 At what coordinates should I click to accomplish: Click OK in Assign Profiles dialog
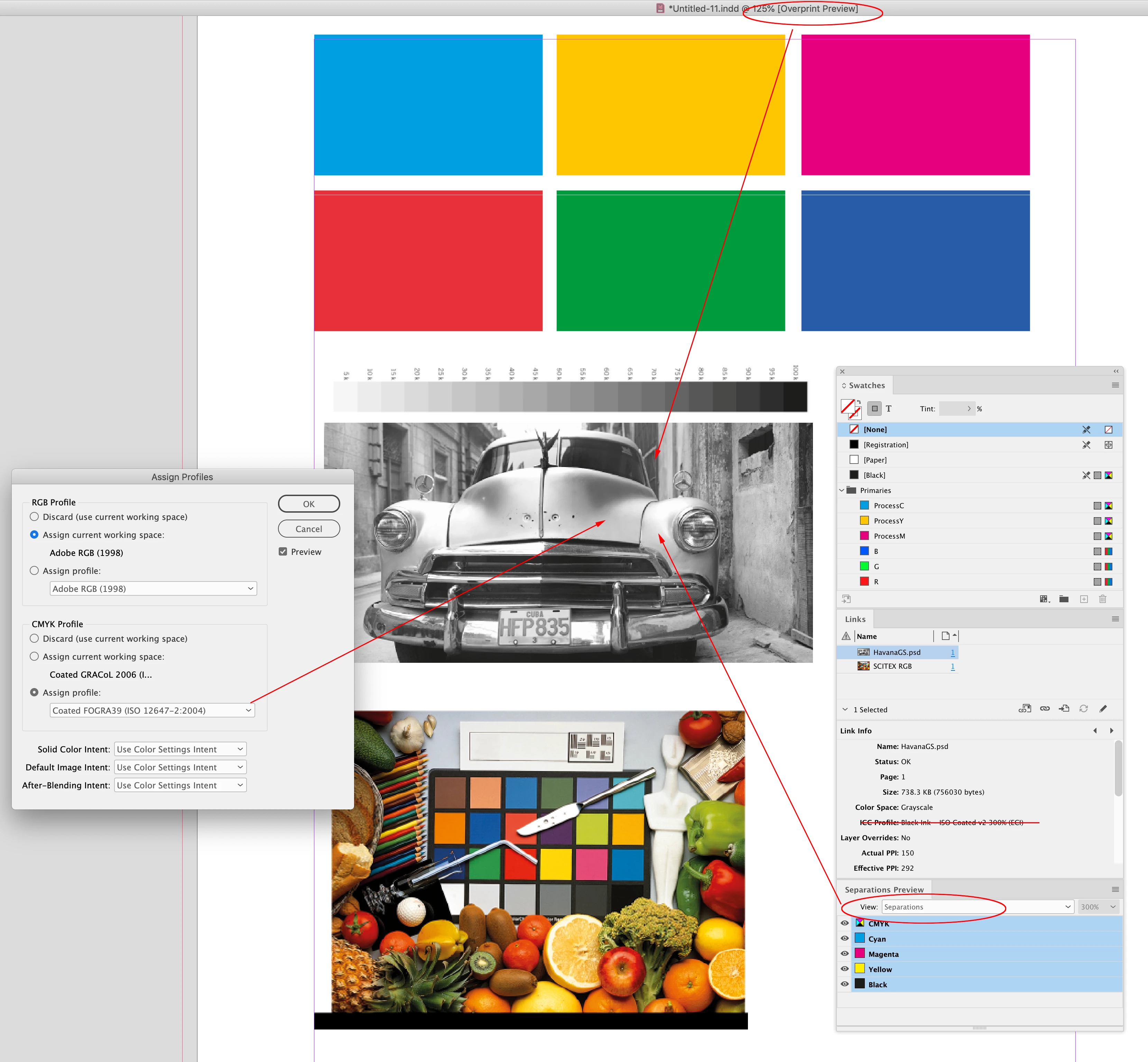pos(308,504)
